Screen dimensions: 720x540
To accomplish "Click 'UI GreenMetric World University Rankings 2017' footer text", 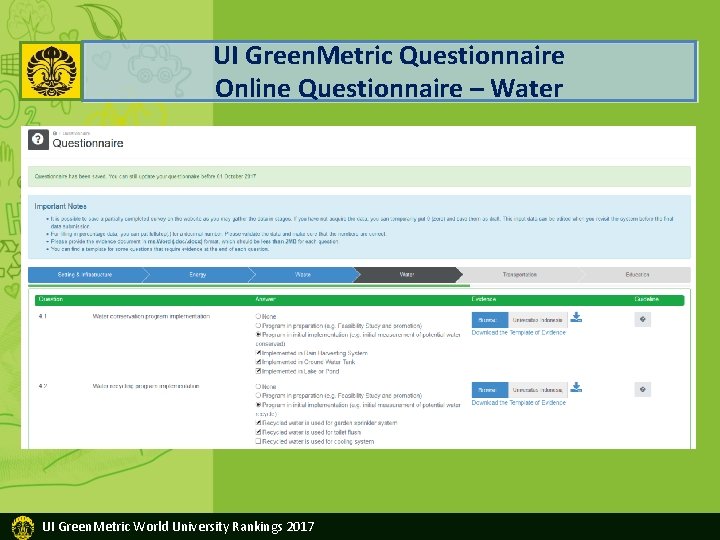I will (x=178, y=527).
